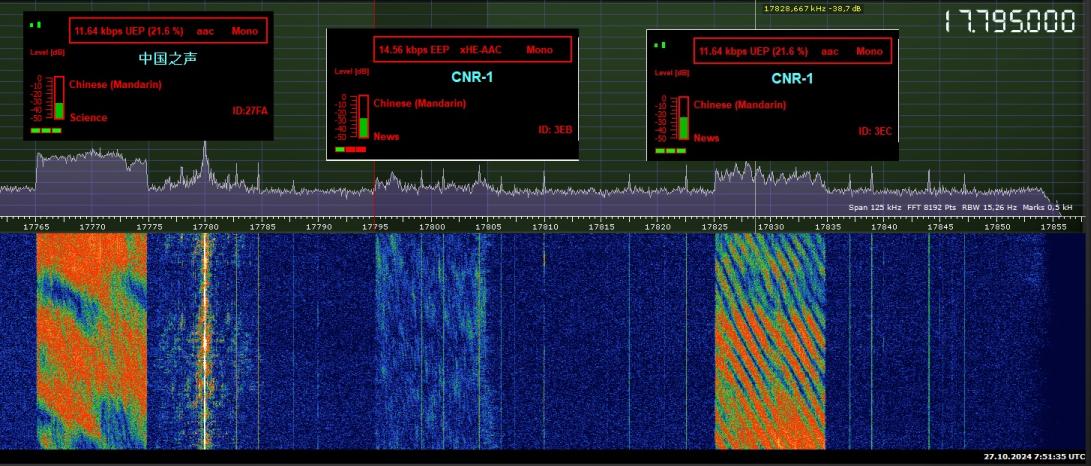This screenshot has height=466, width=1091.
Task: Click the 17828,667 kHz cursor readout label
Action: click(813, 8)
